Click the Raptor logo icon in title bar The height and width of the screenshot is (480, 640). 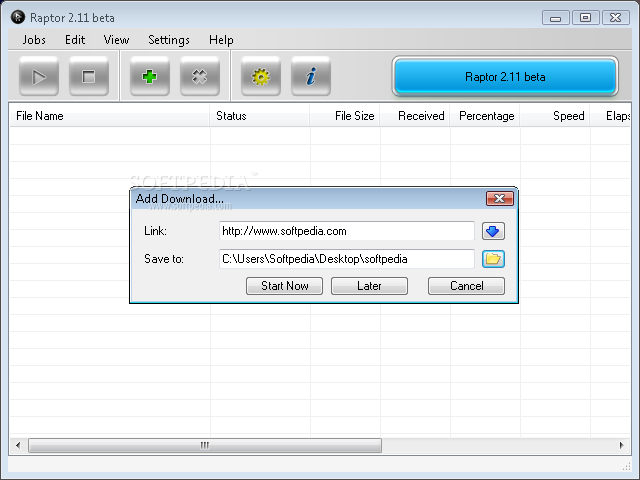point(18,17)
